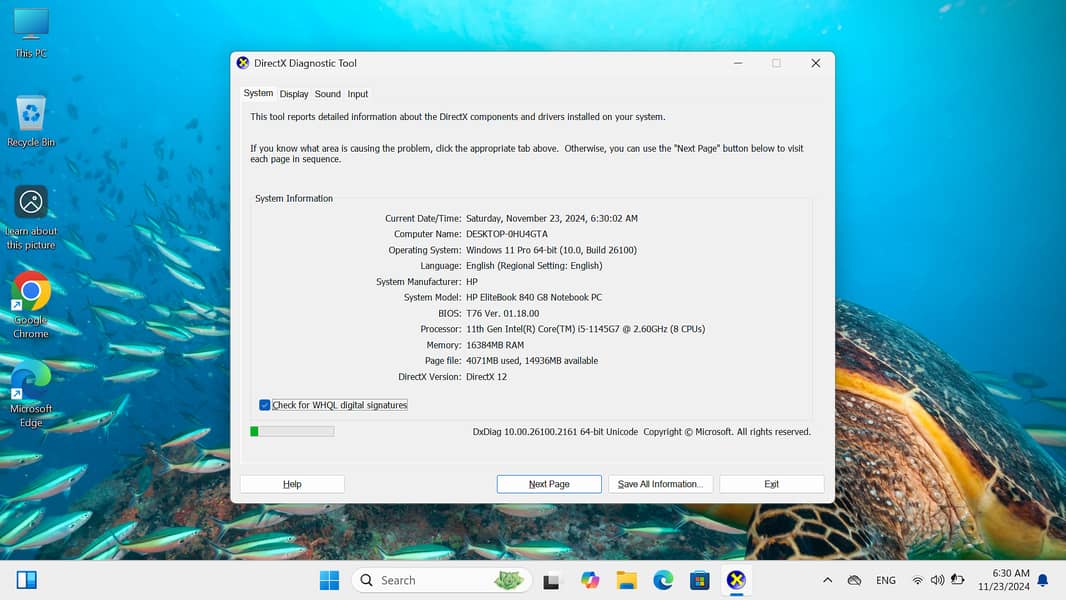Launch Microsoft Store from taskbar
The height and width of the screenshot is (600, 1066).
point(700,580)
